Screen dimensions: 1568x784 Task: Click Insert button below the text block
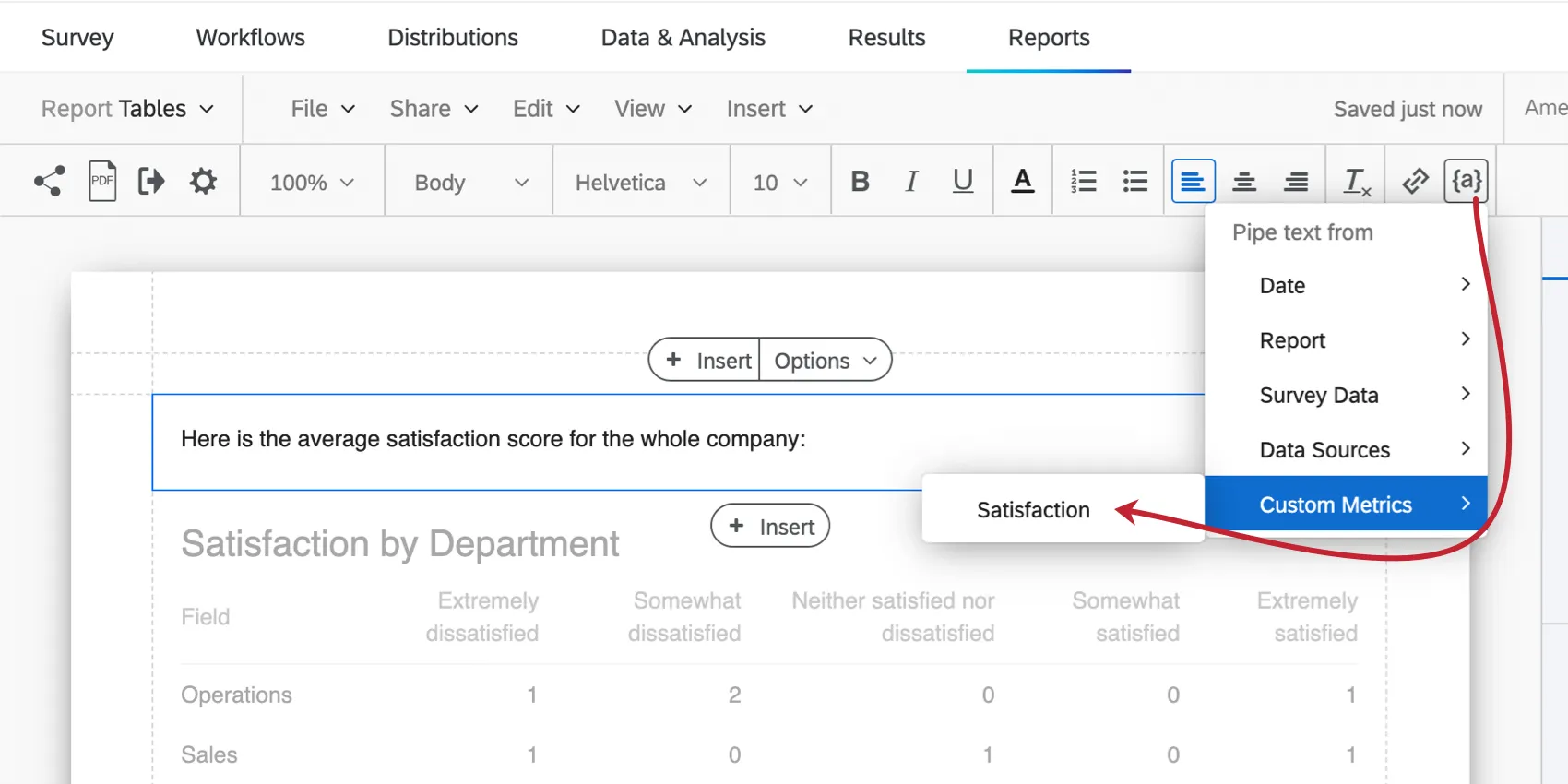click(x=770, y=527)
